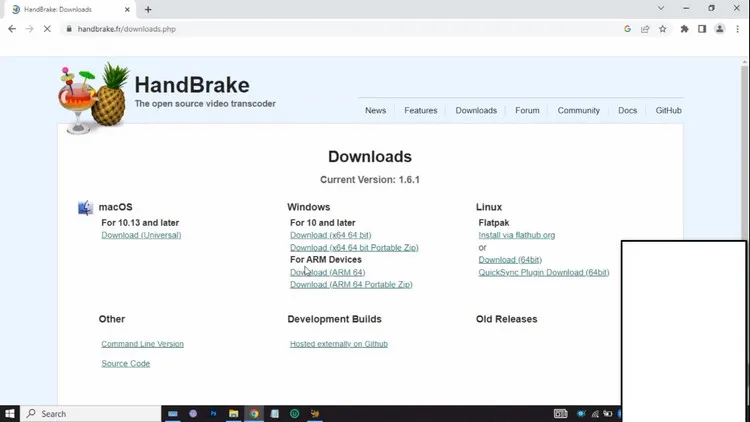Open the Forum menu item
Image resolution: width=750 pixels, height=422 pixels.
(527, 111)
